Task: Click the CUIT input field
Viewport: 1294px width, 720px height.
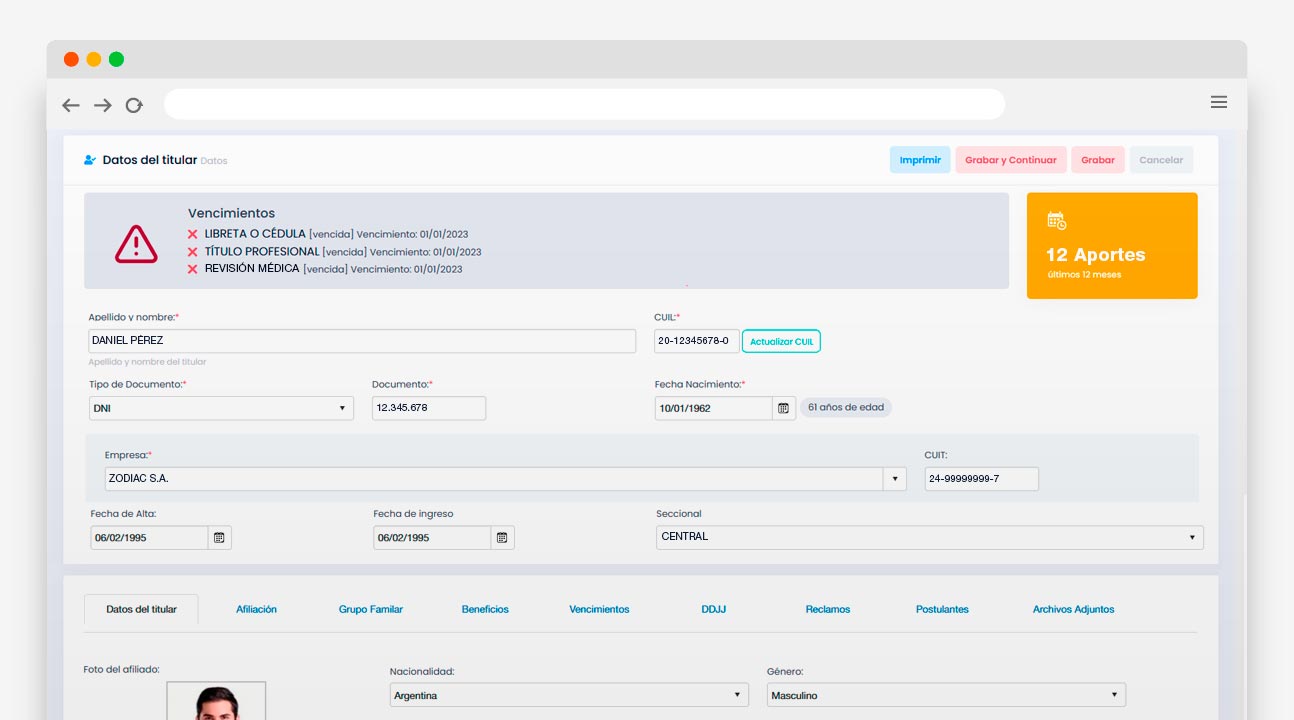Action: click(982, 479)
